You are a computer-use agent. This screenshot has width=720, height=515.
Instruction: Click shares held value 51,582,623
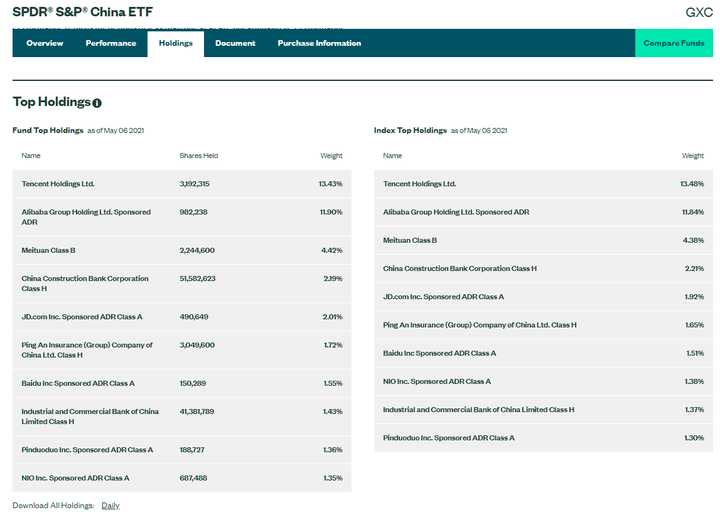pos(197,279)
